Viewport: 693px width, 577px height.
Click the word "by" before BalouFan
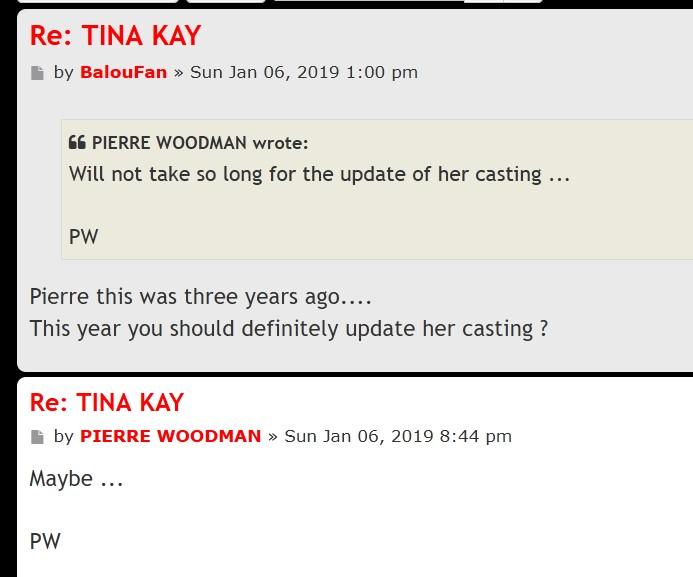pyautogui.click(x=64, y=72)
